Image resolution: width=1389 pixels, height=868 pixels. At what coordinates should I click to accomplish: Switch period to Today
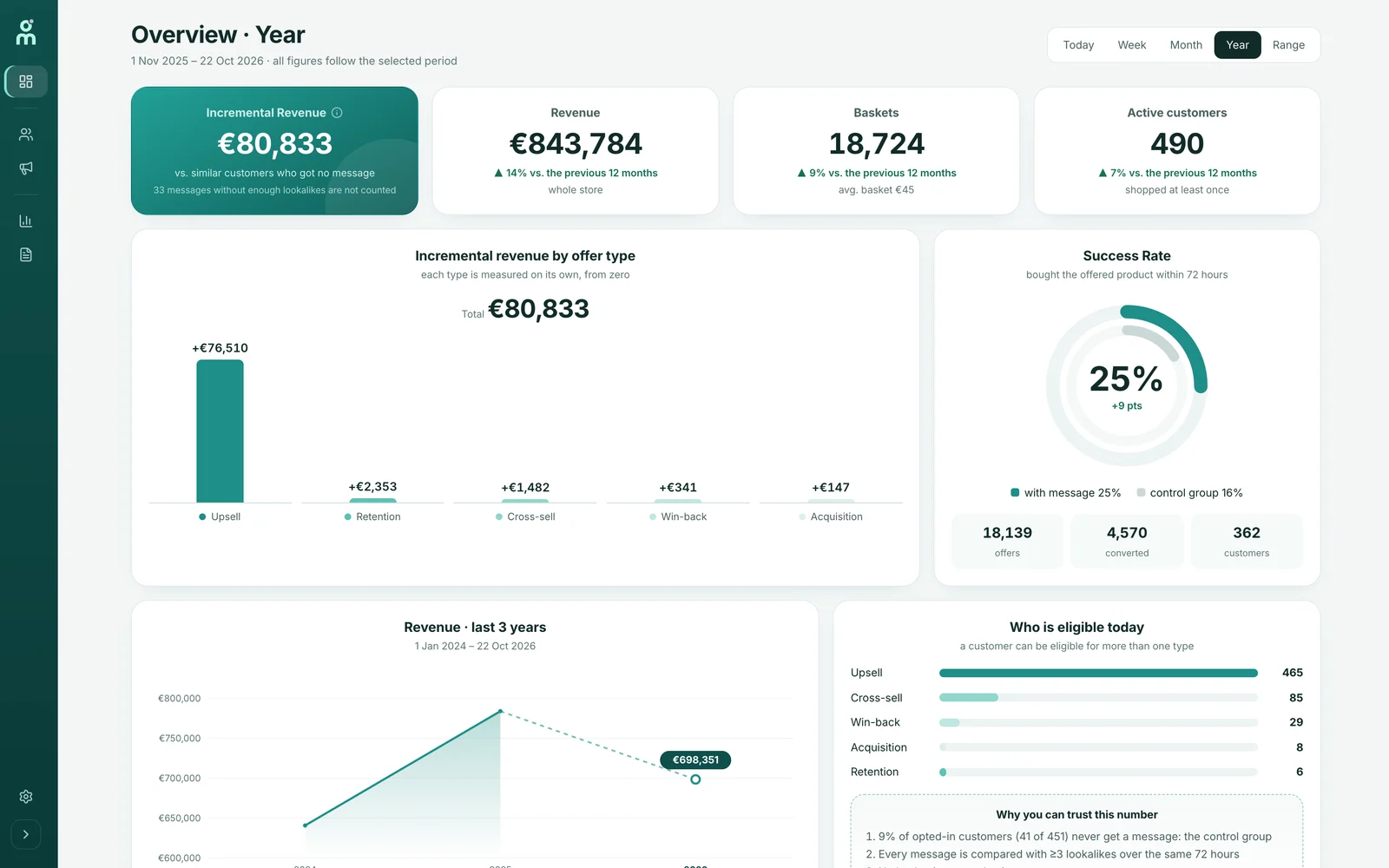click(x=1078, y=45)
